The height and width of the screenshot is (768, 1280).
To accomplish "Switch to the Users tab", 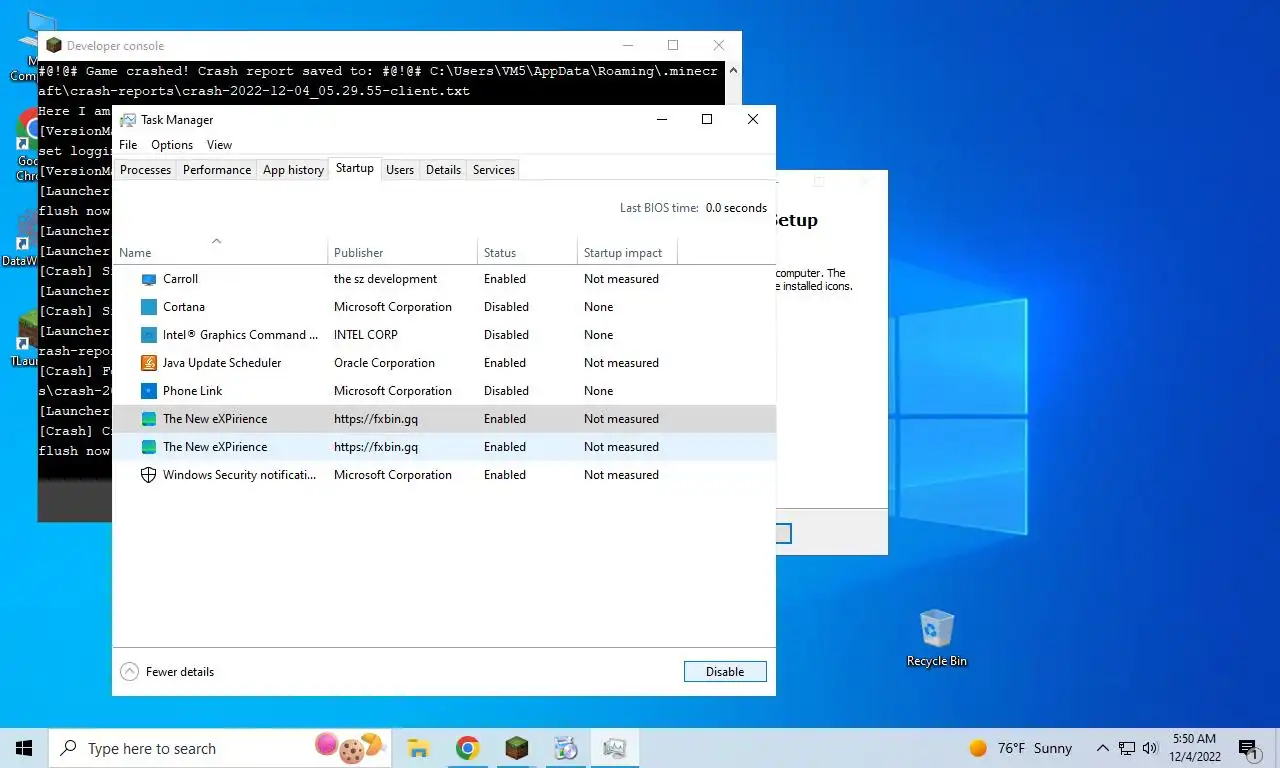I will click(x=400, y=170).
